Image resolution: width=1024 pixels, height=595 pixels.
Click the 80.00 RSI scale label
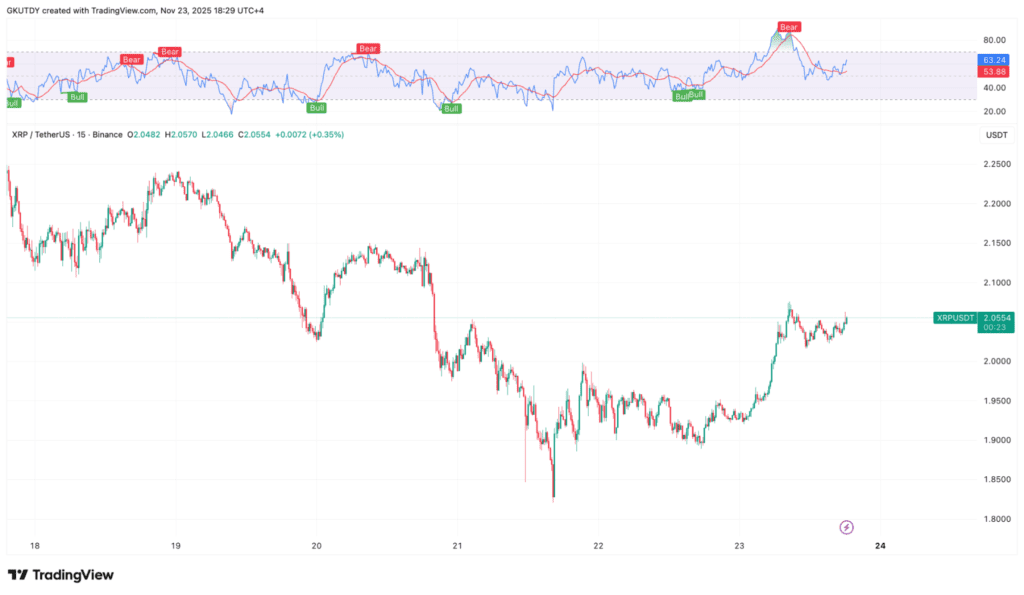994,40
